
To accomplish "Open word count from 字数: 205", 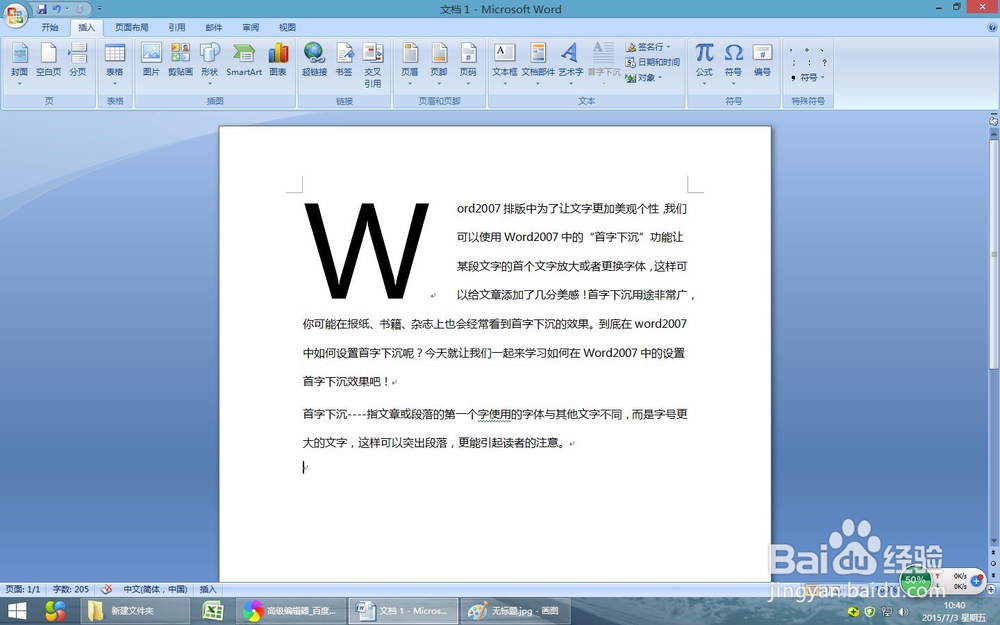I will point(71,589).
